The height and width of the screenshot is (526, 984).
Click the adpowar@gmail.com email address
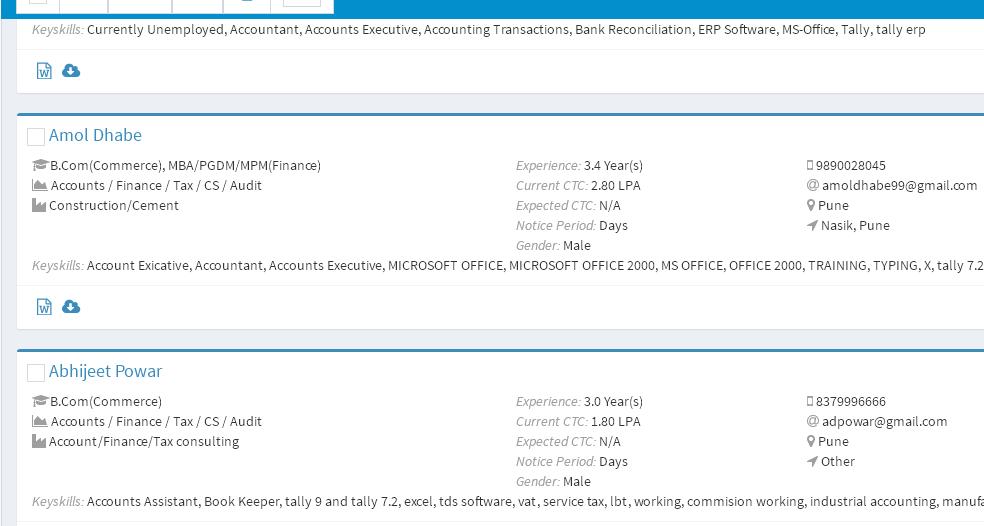[884, 421]
